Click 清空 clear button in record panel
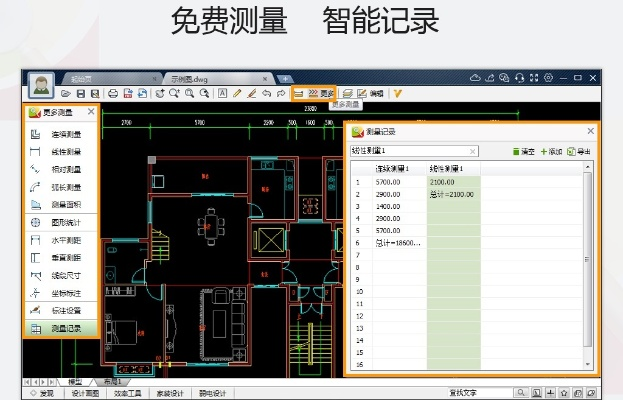 pyautogui.click(x=524, y=151)
